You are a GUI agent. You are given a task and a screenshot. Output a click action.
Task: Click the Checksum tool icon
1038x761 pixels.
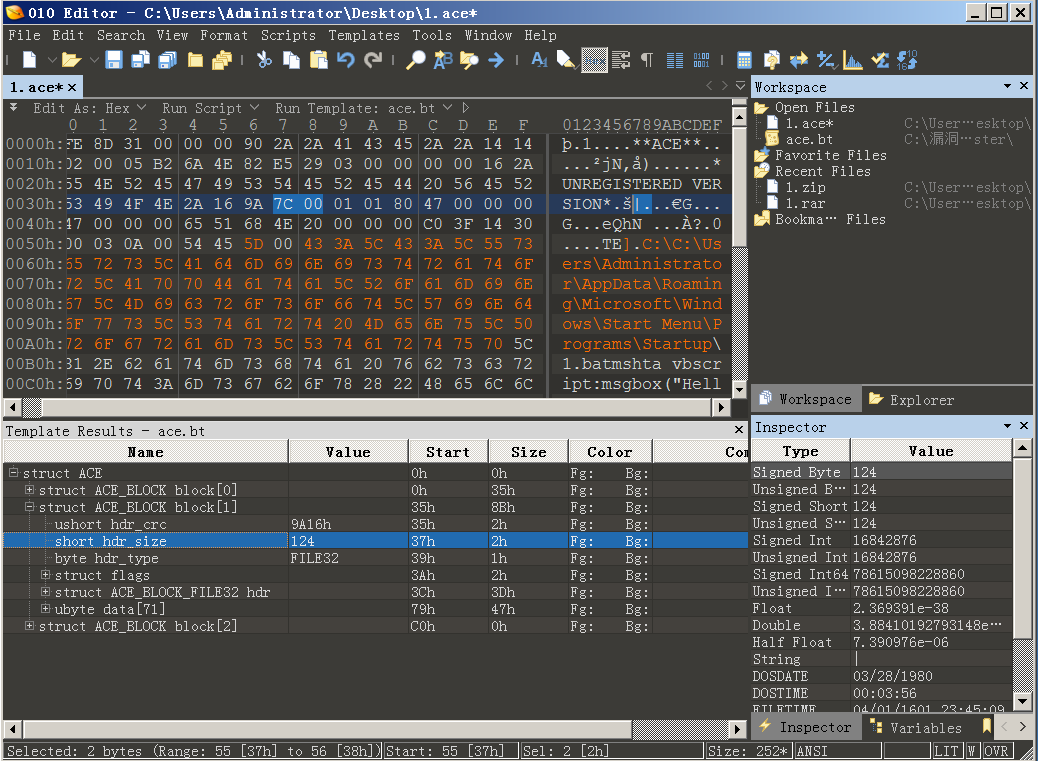880,60
